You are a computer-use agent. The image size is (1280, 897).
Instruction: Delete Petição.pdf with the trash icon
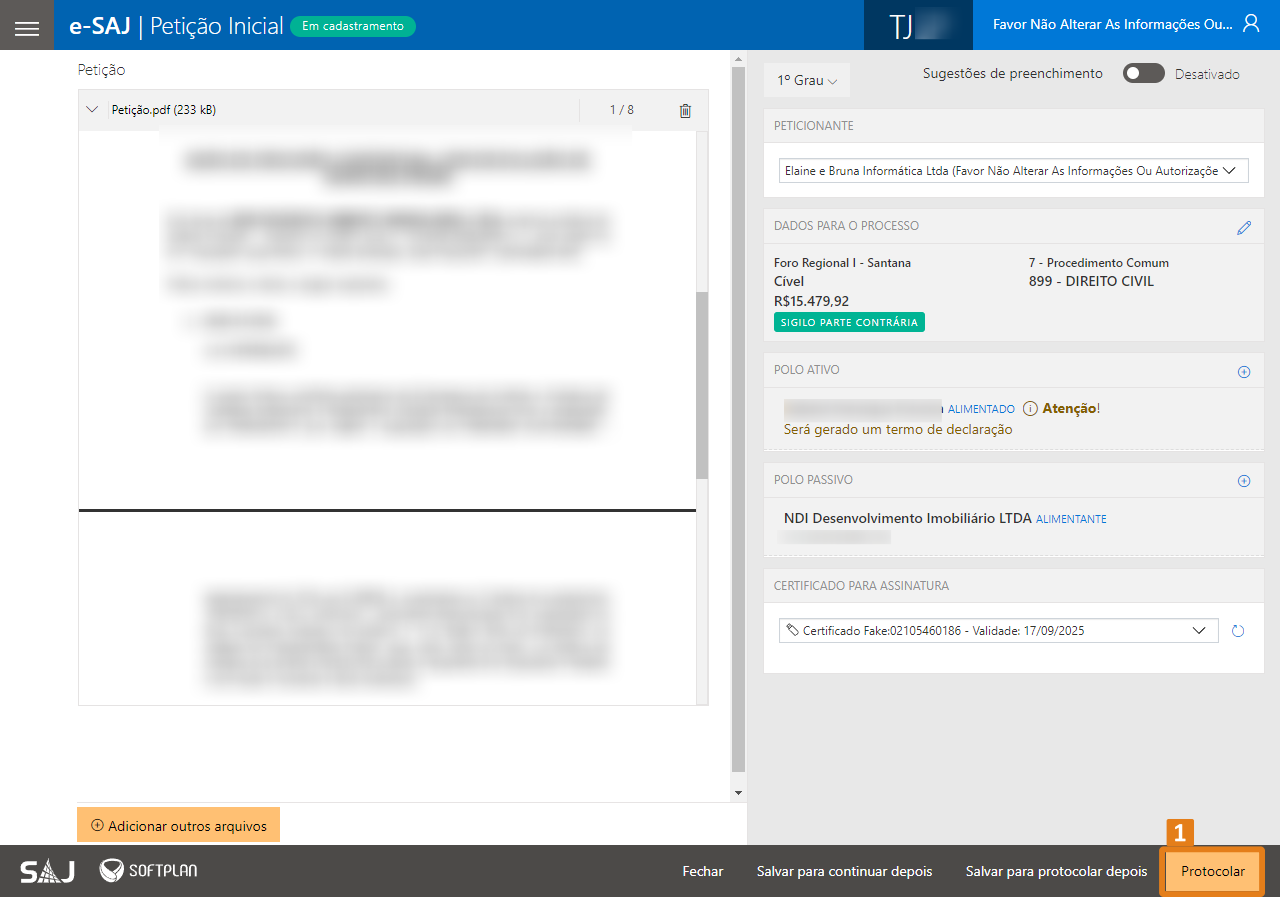[685, 111]
